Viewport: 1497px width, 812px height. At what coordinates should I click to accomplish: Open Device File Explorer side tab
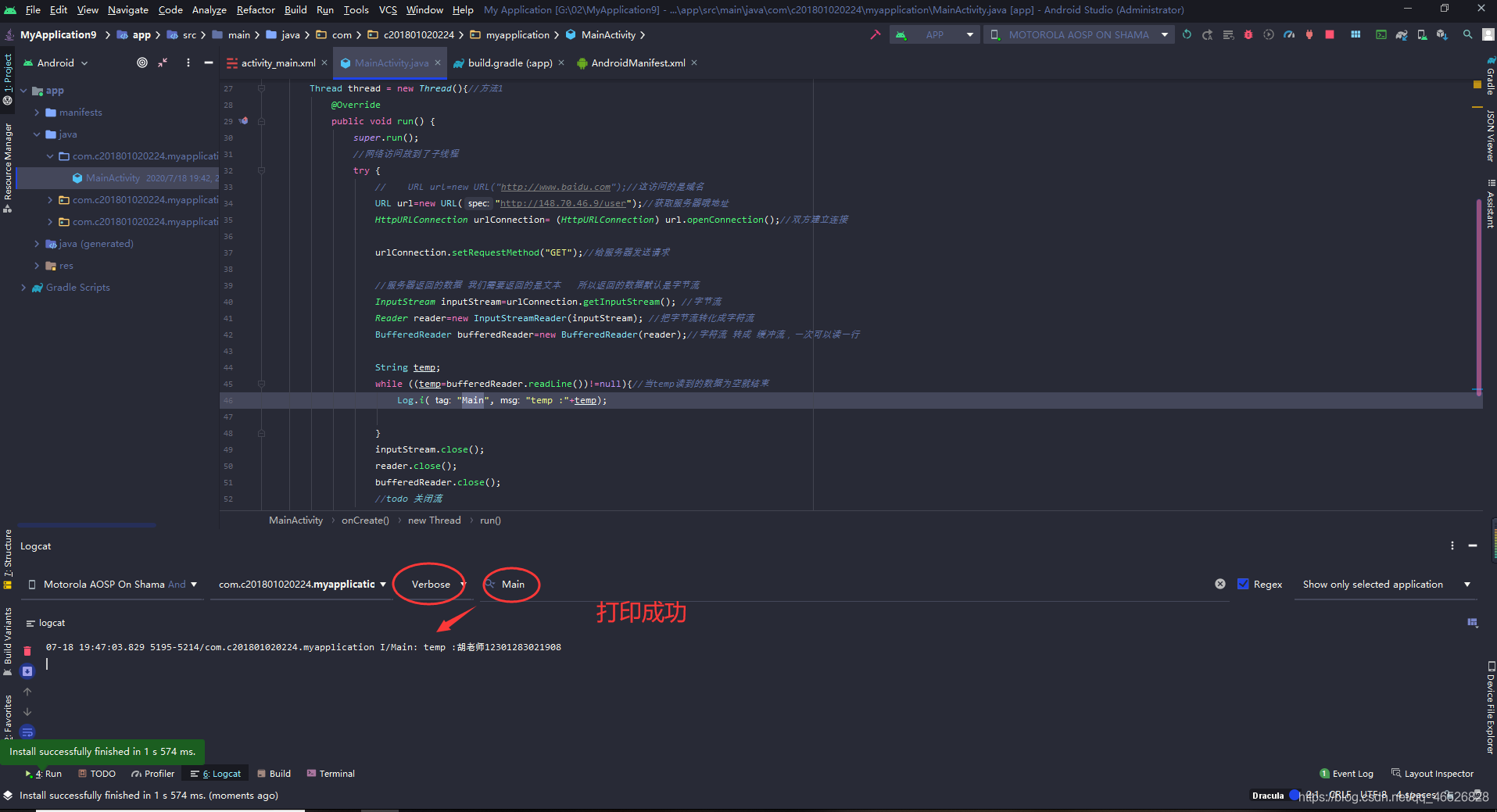[1490, 707]
